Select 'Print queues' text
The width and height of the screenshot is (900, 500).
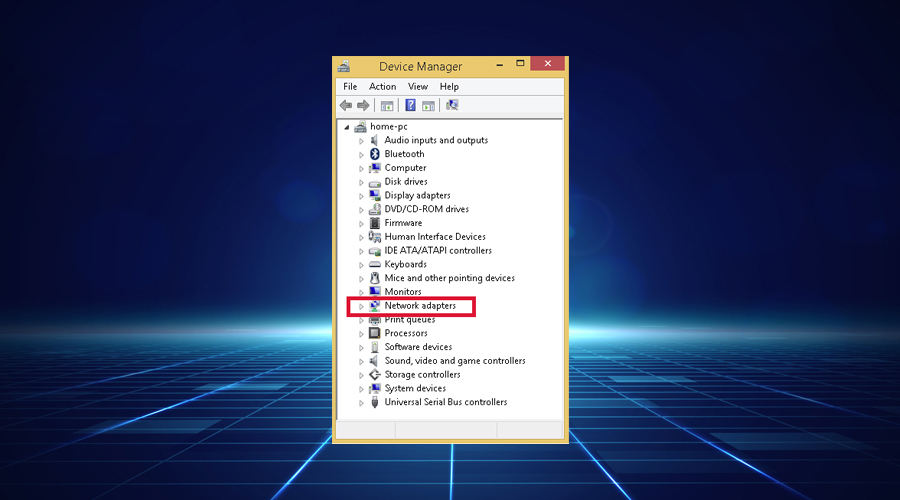[x=410, y=319]
